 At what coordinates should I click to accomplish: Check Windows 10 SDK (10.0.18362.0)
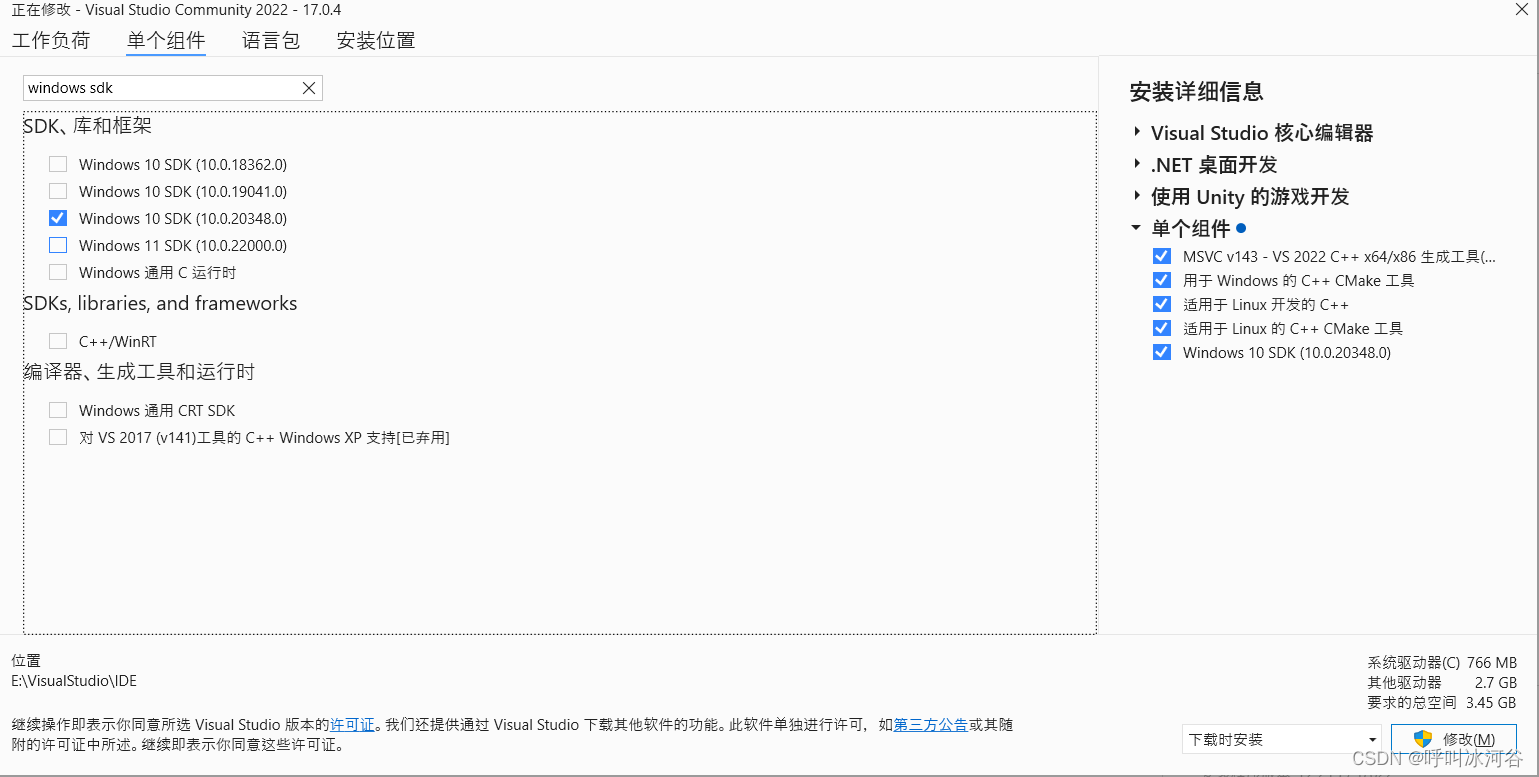(x=58, y=164)
